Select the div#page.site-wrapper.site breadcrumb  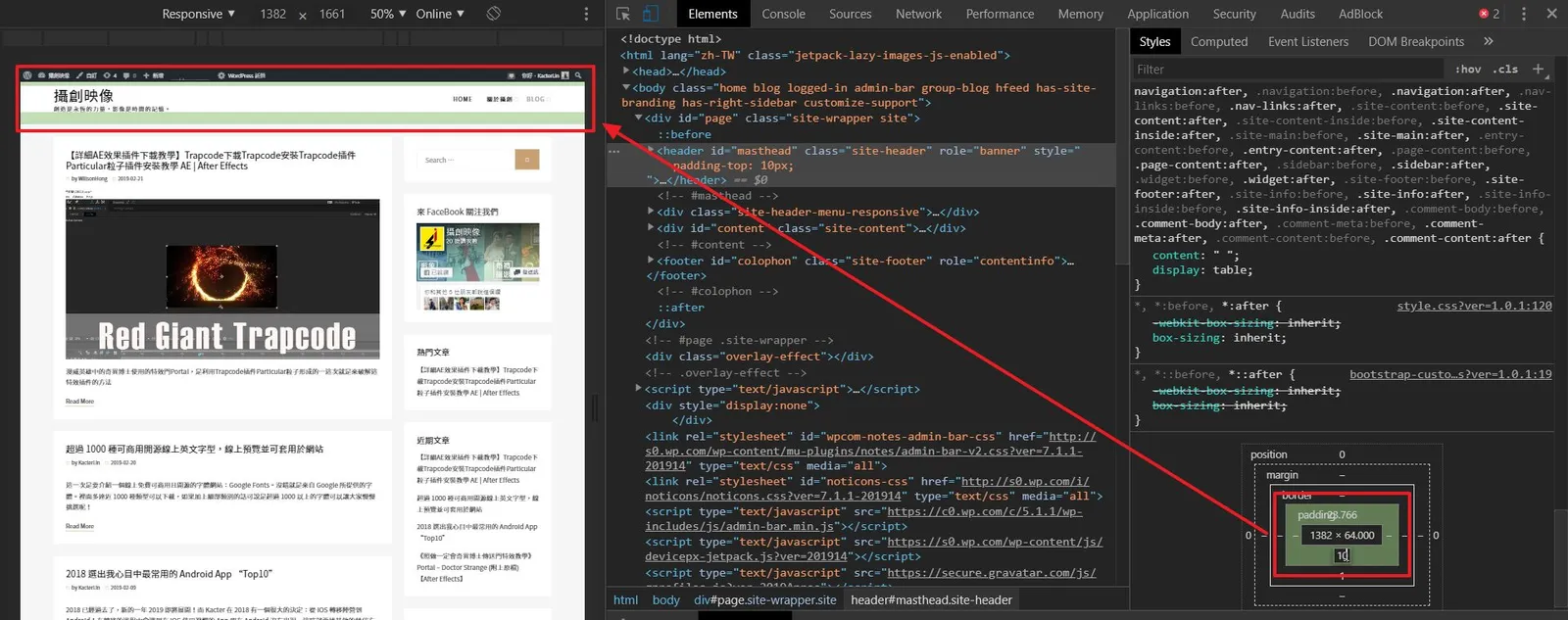point(765,600)
